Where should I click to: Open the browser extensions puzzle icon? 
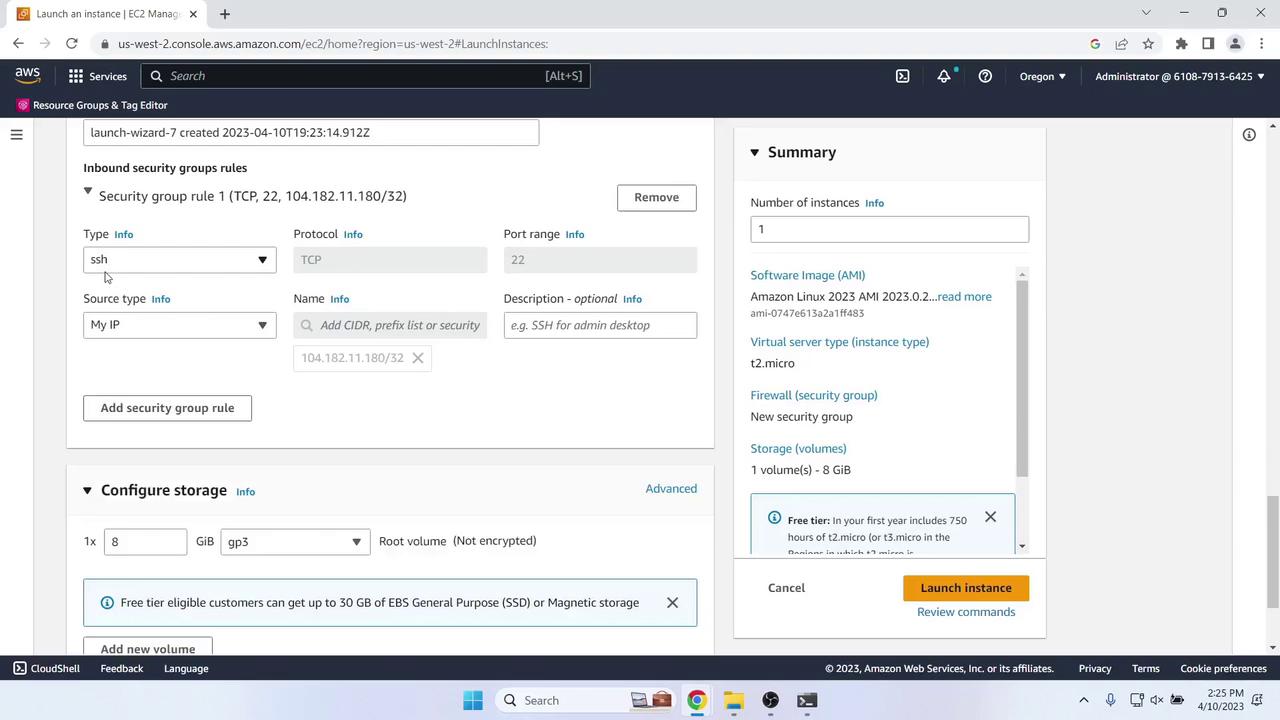coord(1181,44)
